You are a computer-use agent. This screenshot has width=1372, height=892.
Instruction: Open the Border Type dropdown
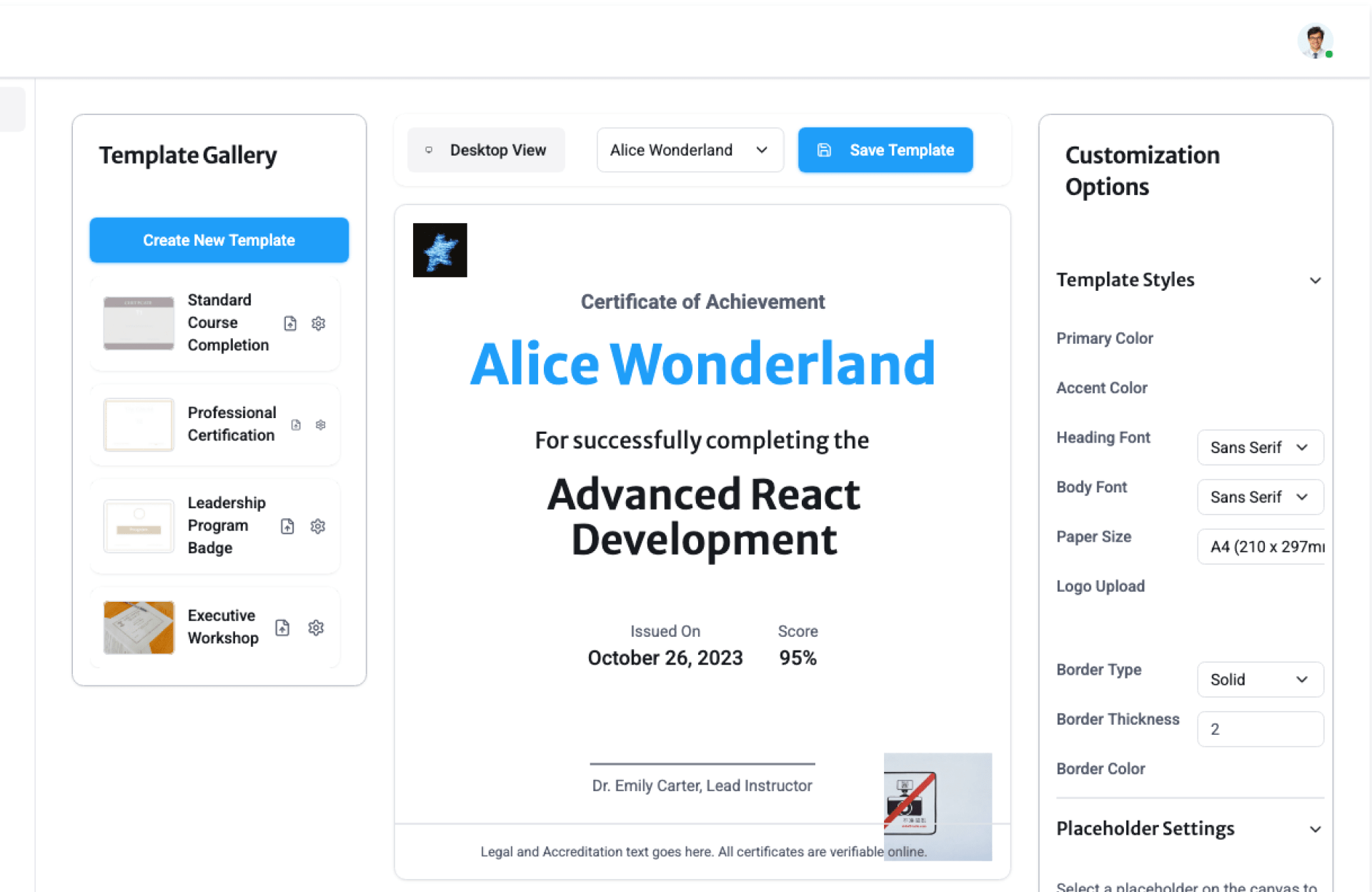click(1260, 679)
